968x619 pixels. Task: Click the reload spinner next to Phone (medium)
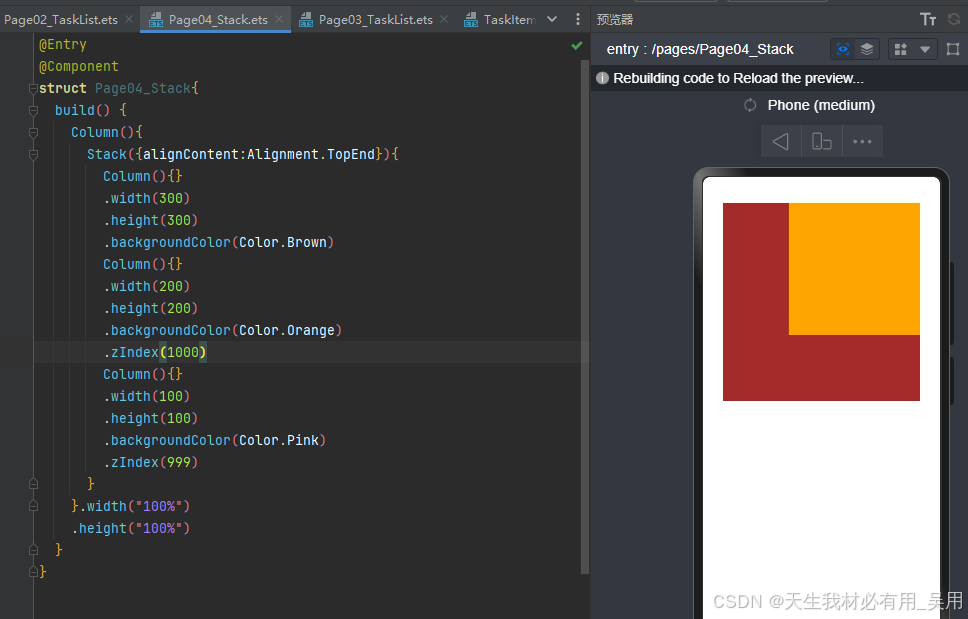750,105
